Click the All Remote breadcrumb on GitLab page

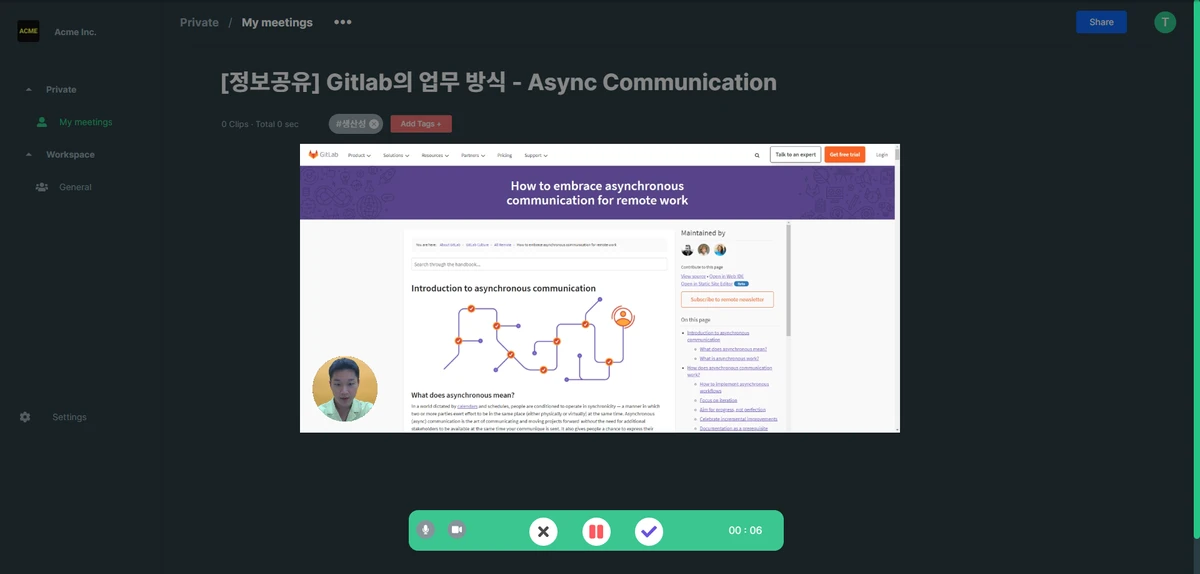(x=502, y=244)
